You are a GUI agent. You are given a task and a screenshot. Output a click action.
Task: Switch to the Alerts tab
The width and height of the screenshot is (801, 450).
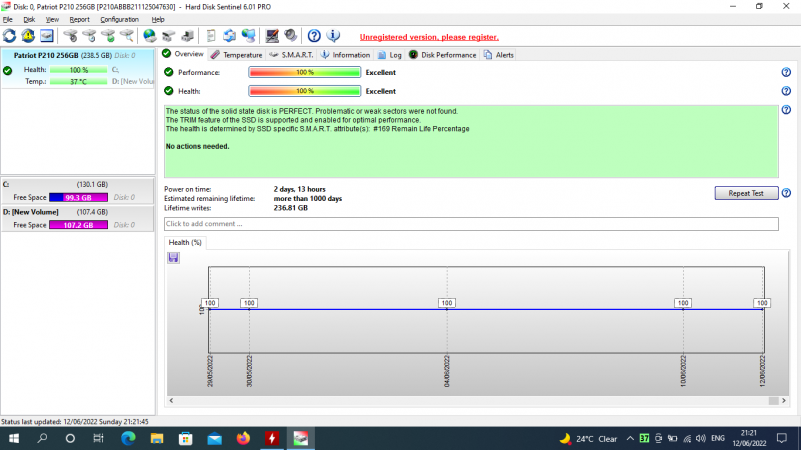pyautogui.click(x=499, y=55)
